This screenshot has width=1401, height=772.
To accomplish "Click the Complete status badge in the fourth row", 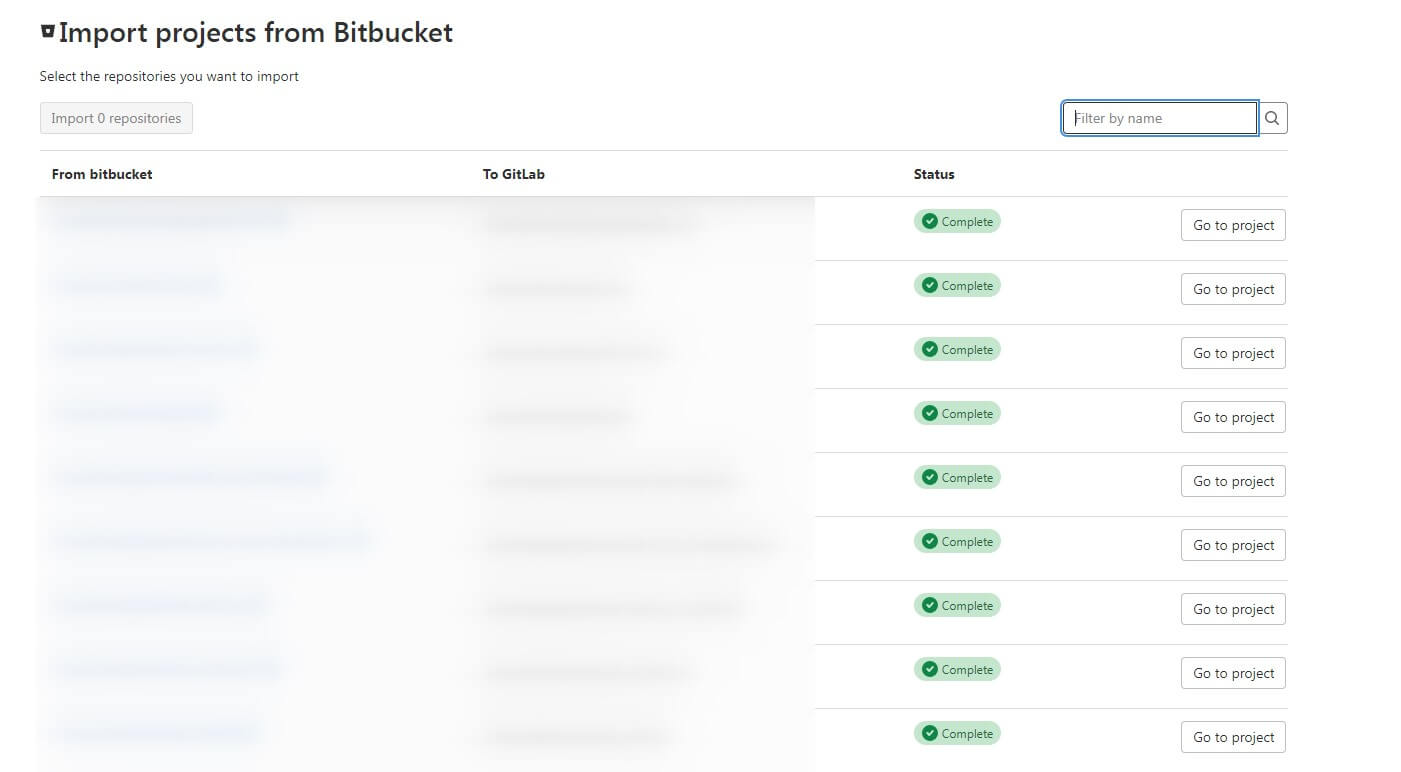I will 957,413.
